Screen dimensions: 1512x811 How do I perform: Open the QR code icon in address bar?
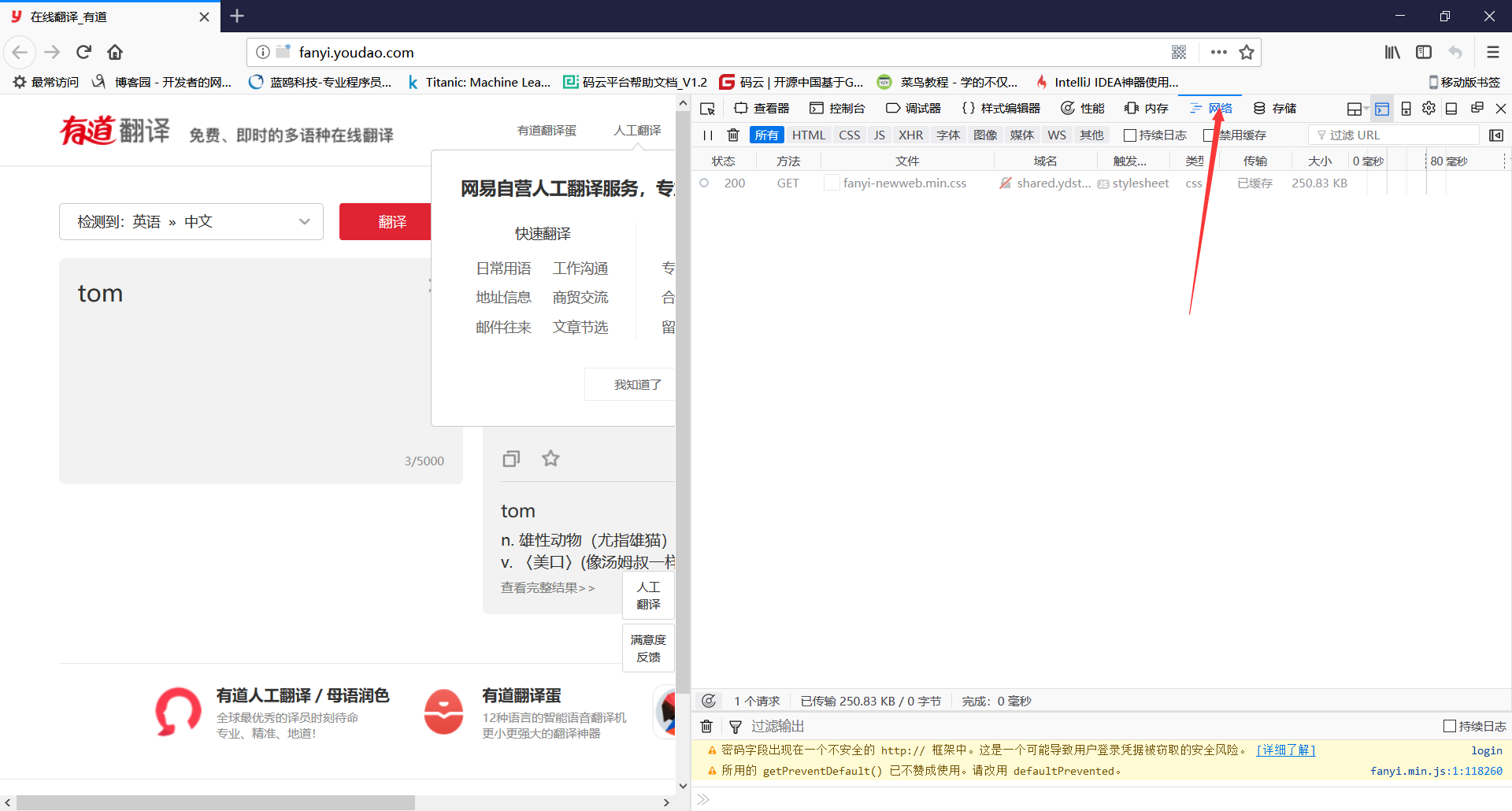[1179, 52]
